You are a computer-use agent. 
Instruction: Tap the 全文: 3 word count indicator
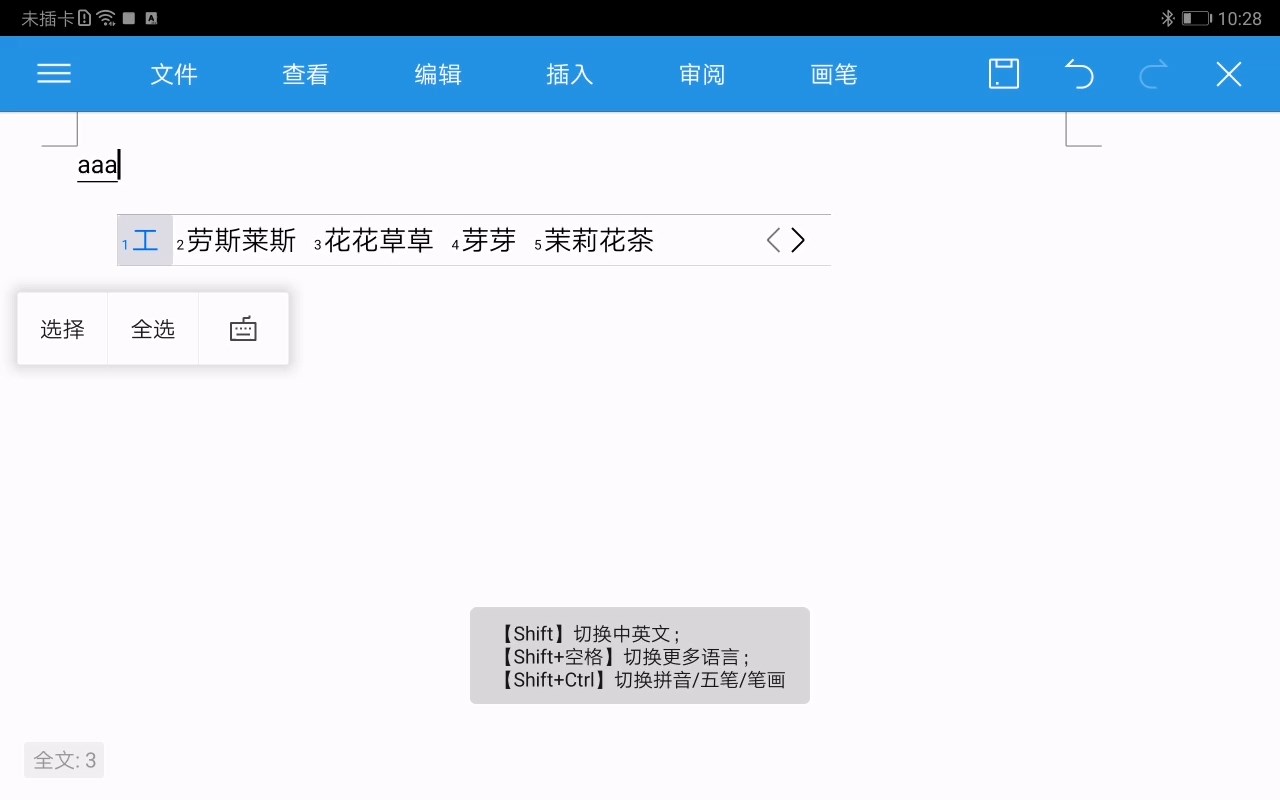[x=63, y=760]
